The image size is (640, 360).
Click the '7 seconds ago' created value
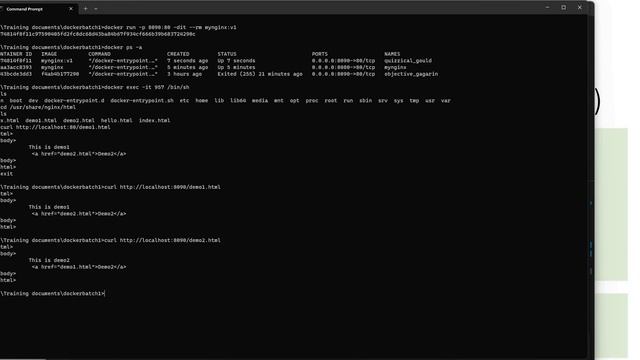(187, 61)
